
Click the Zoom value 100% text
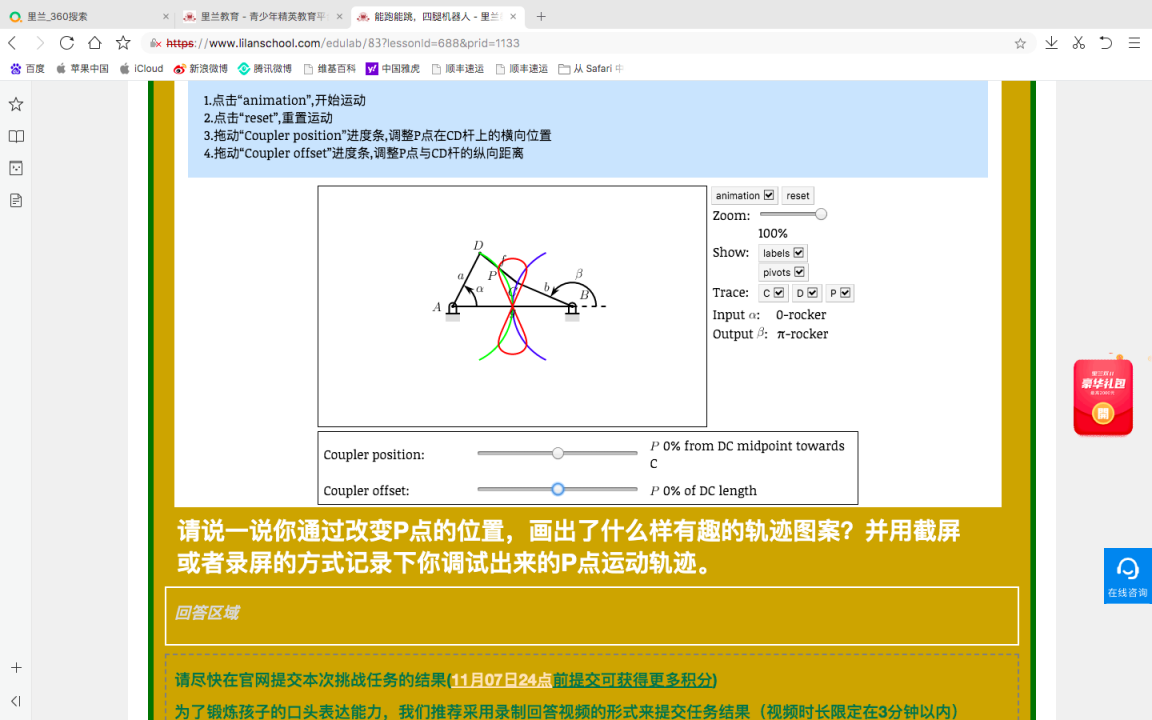coord(773,234)
